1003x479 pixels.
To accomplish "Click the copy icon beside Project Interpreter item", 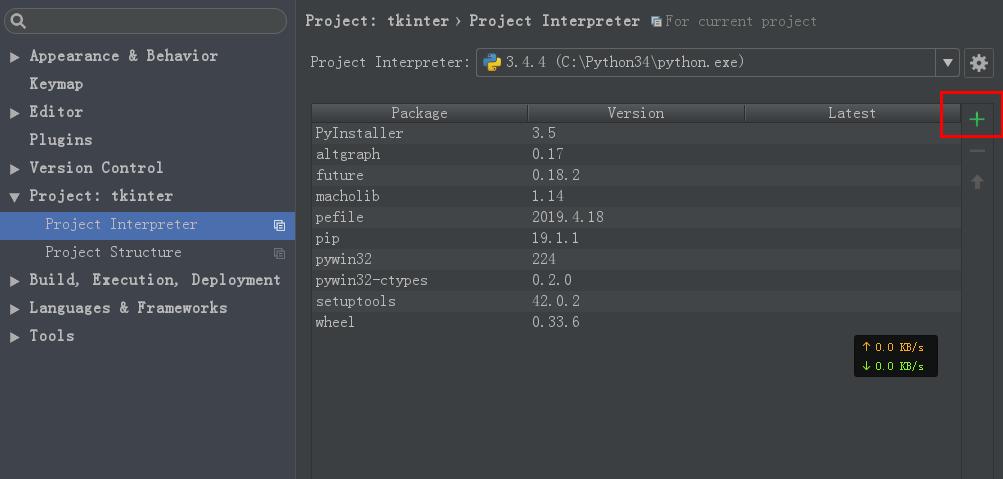I will [279, 225].
